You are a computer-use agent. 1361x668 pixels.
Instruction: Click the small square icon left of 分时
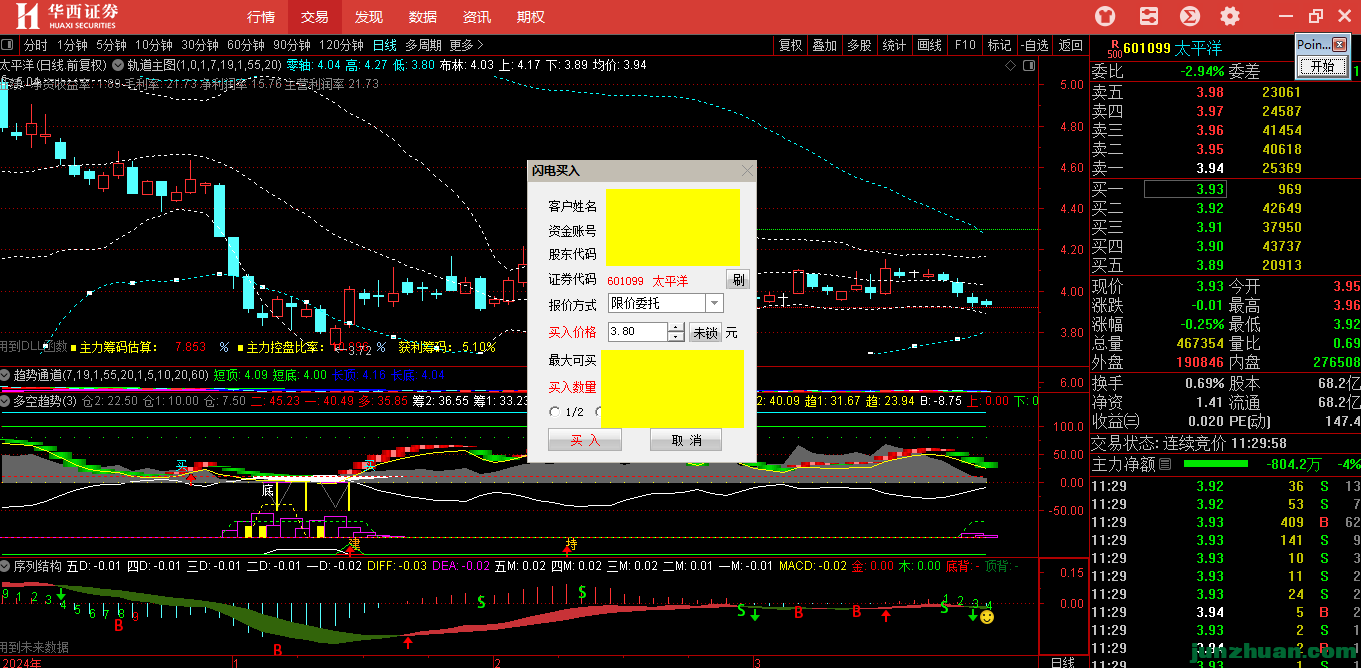coord(9,45)
